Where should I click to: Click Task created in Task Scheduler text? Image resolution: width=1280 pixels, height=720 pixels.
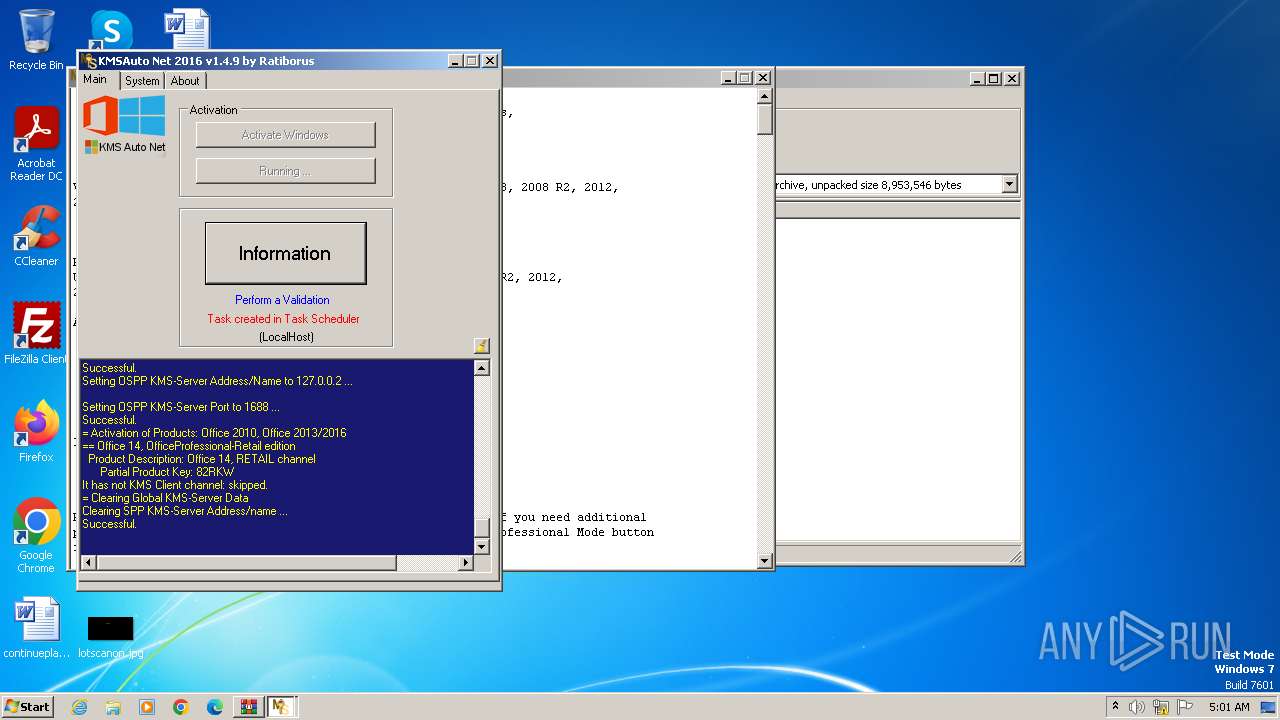pos(283,319)
